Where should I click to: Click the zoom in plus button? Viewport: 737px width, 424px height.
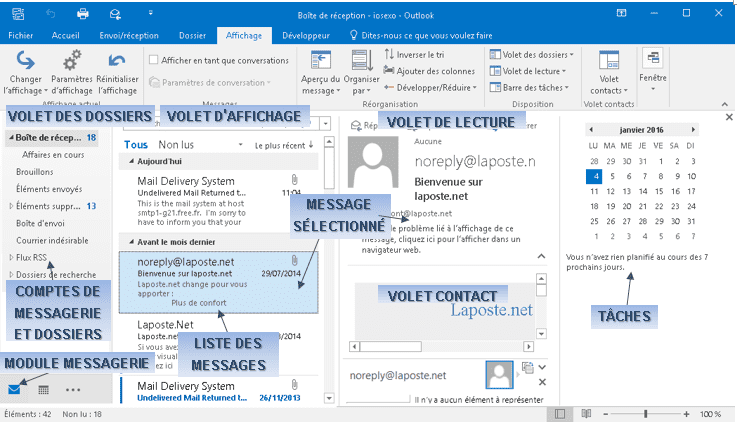686,414
